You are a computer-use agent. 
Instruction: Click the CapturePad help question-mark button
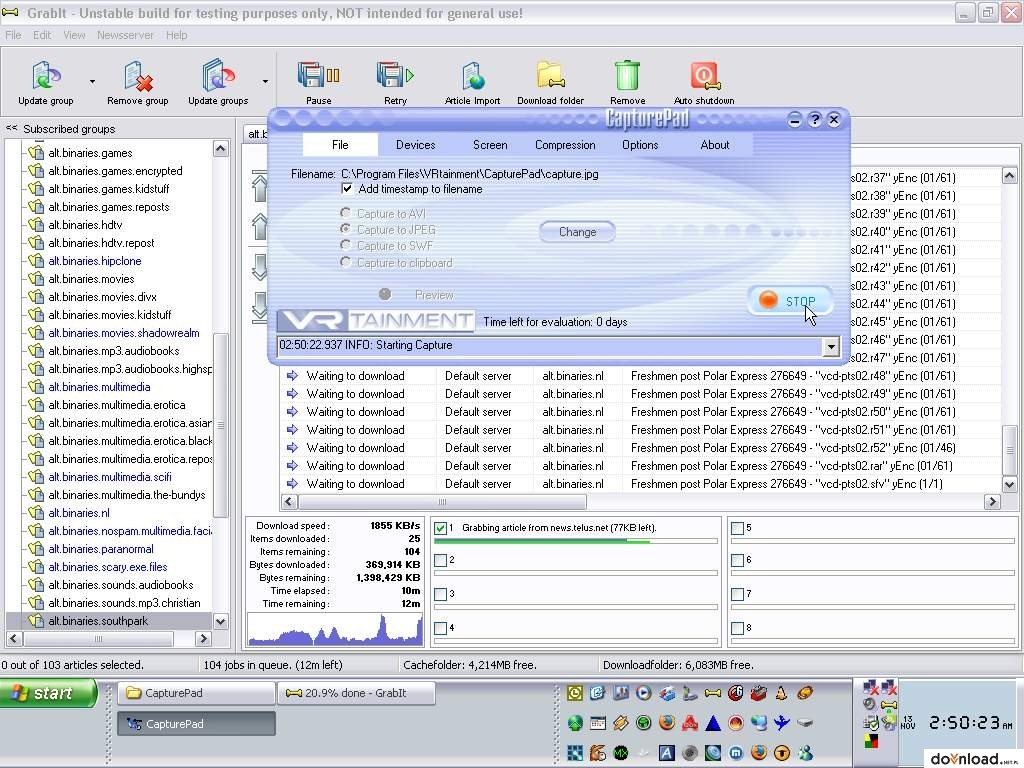click(x=814, y=120)
